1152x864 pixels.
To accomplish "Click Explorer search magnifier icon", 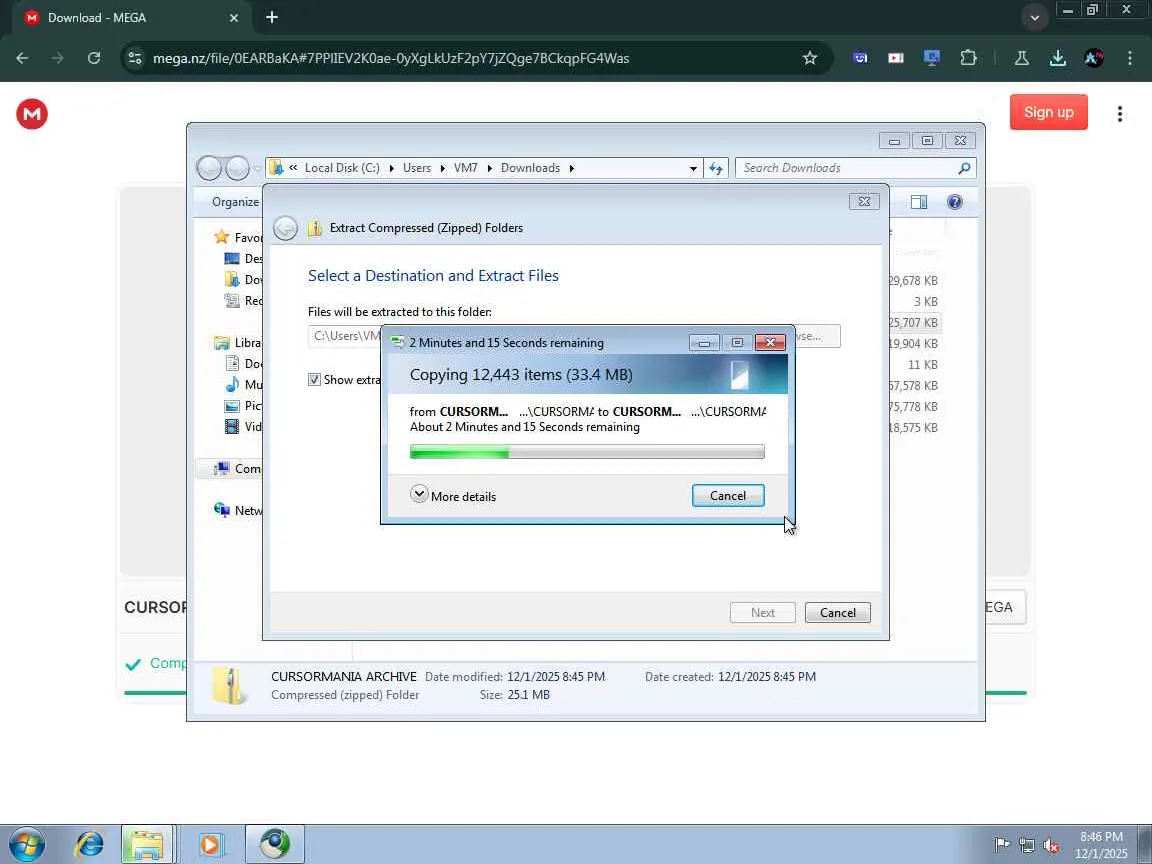I will pos(965,168).
